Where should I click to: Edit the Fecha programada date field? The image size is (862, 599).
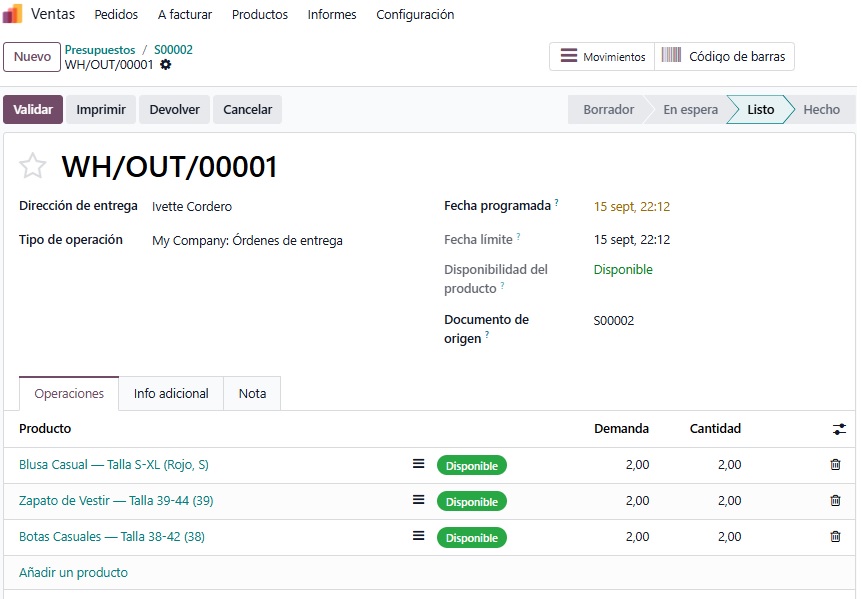coord(632,207)
